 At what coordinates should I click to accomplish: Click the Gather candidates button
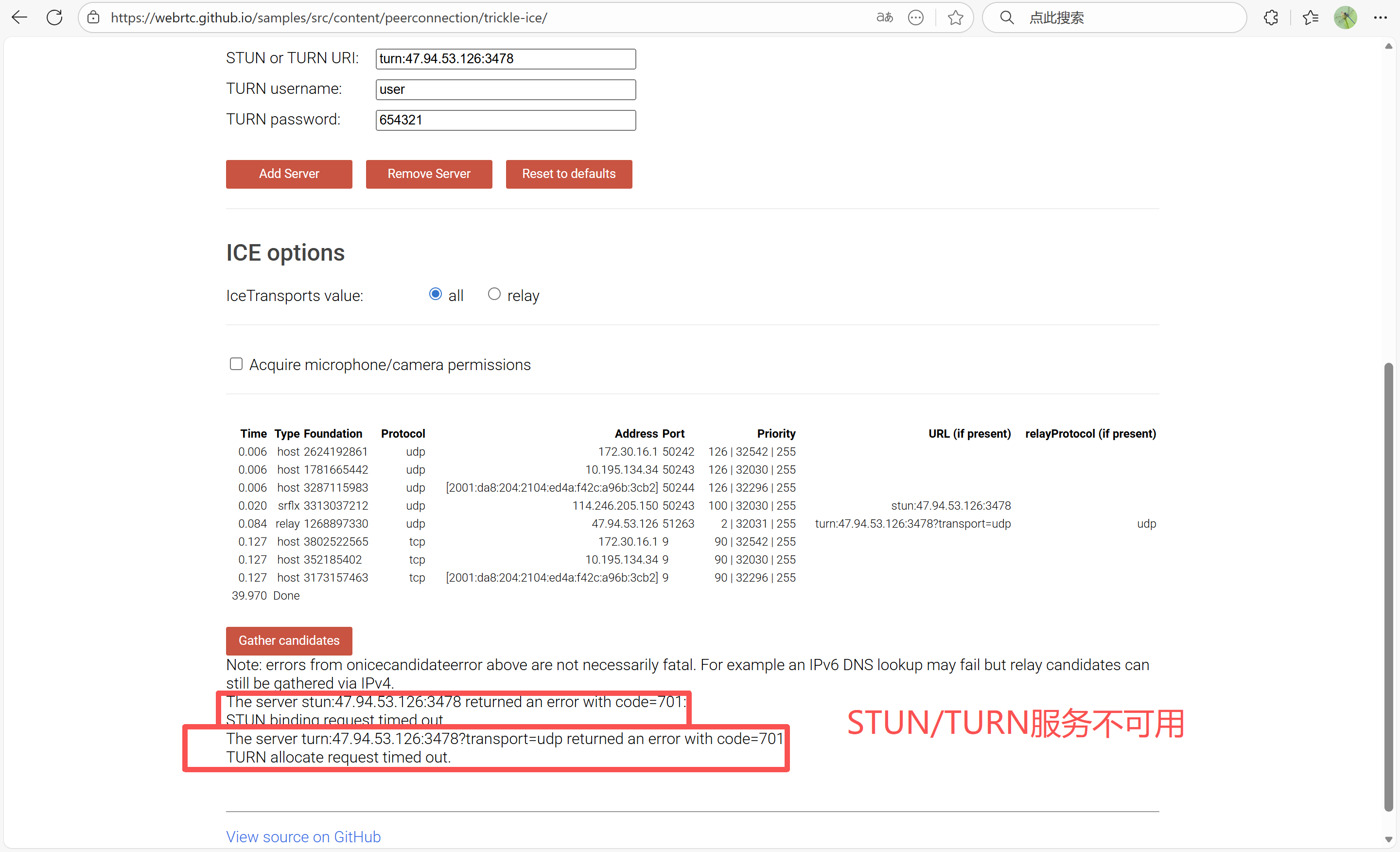click(x=289, y=640)
